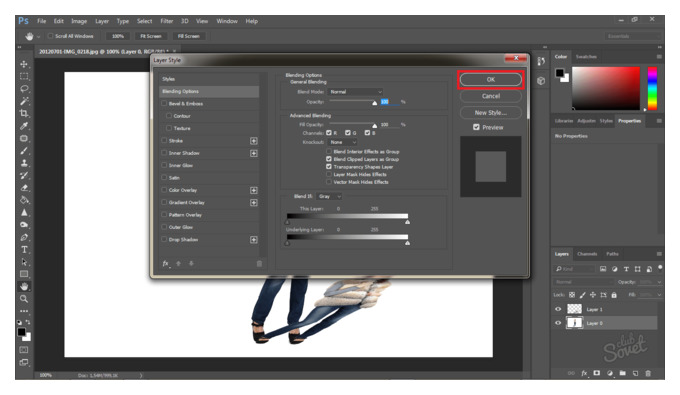Select the Eraser tool
This screenshot has width=680, height=395.
pos(24,188)
